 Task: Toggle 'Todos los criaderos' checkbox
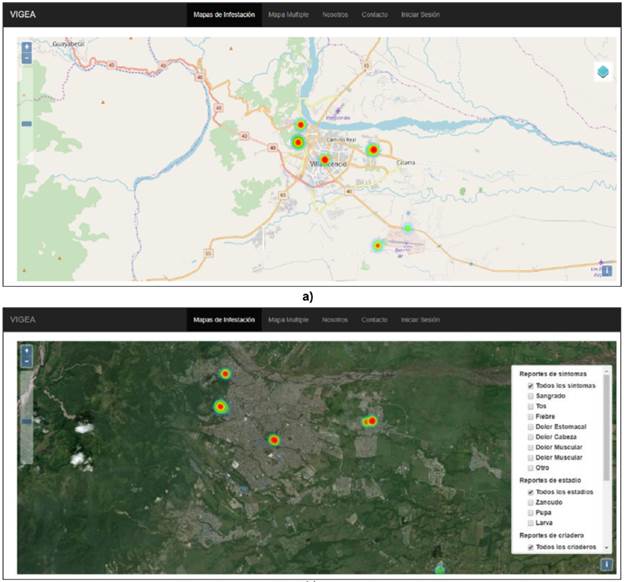530,547
